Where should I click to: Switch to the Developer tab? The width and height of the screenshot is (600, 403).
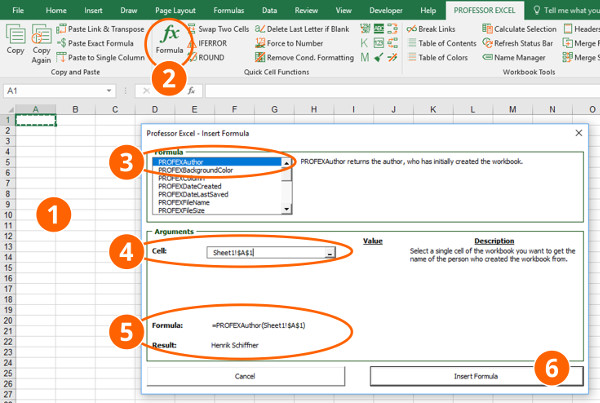386,10
